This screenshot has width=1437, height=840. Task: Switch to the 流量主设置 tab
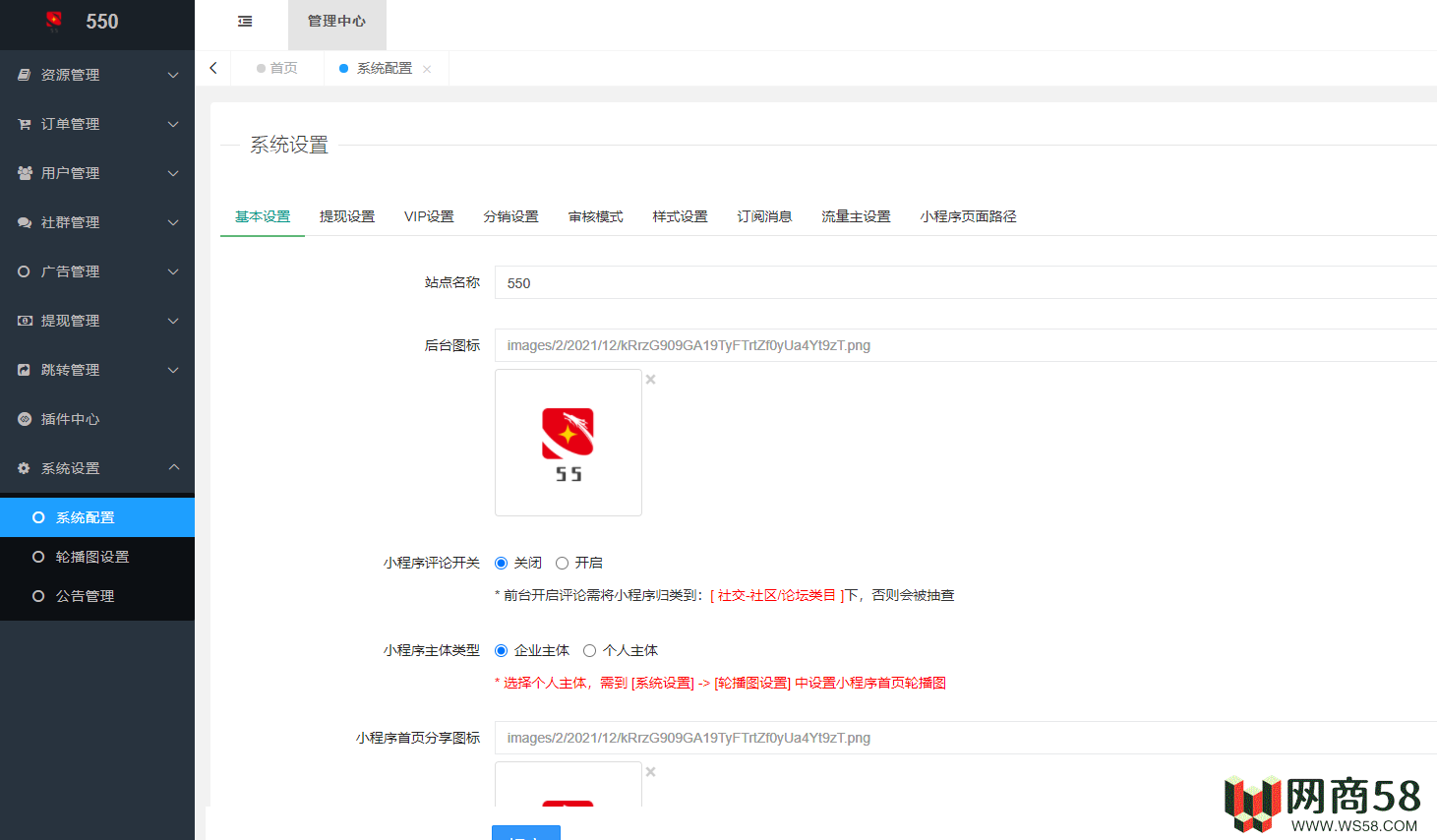pyautogui.click(x=857, y=216)
